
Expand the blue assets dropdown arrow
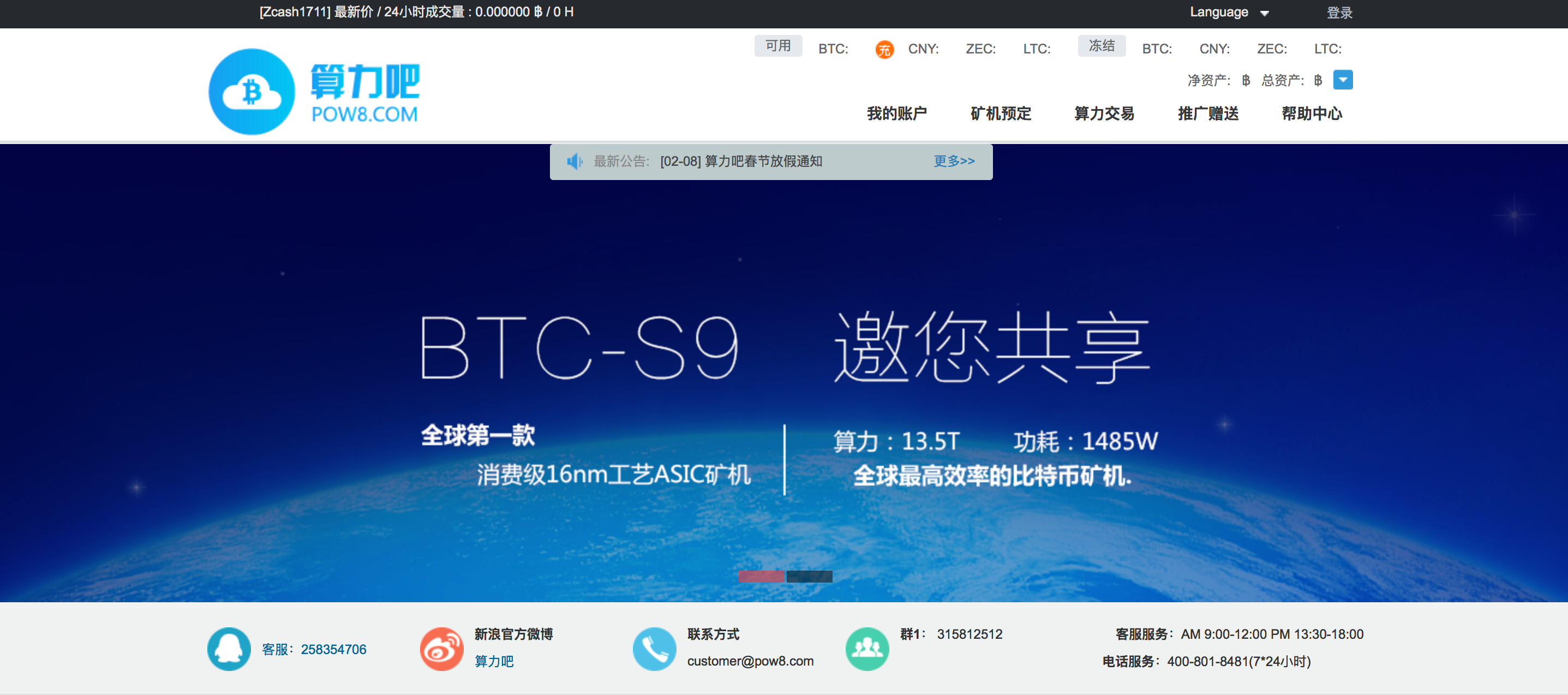pos(1343,80)
